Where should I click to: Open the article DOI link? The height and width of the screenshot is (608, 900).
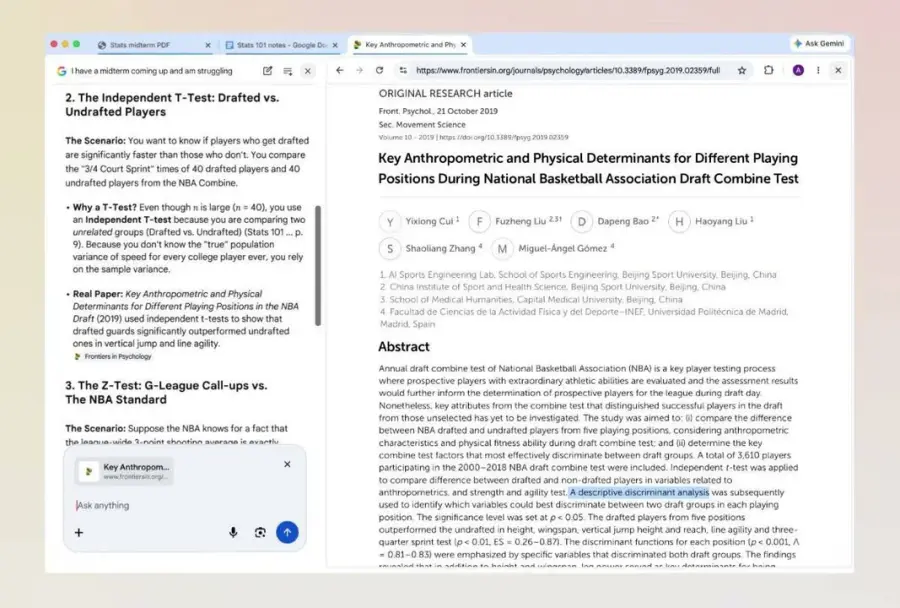[x=504, y=137]
